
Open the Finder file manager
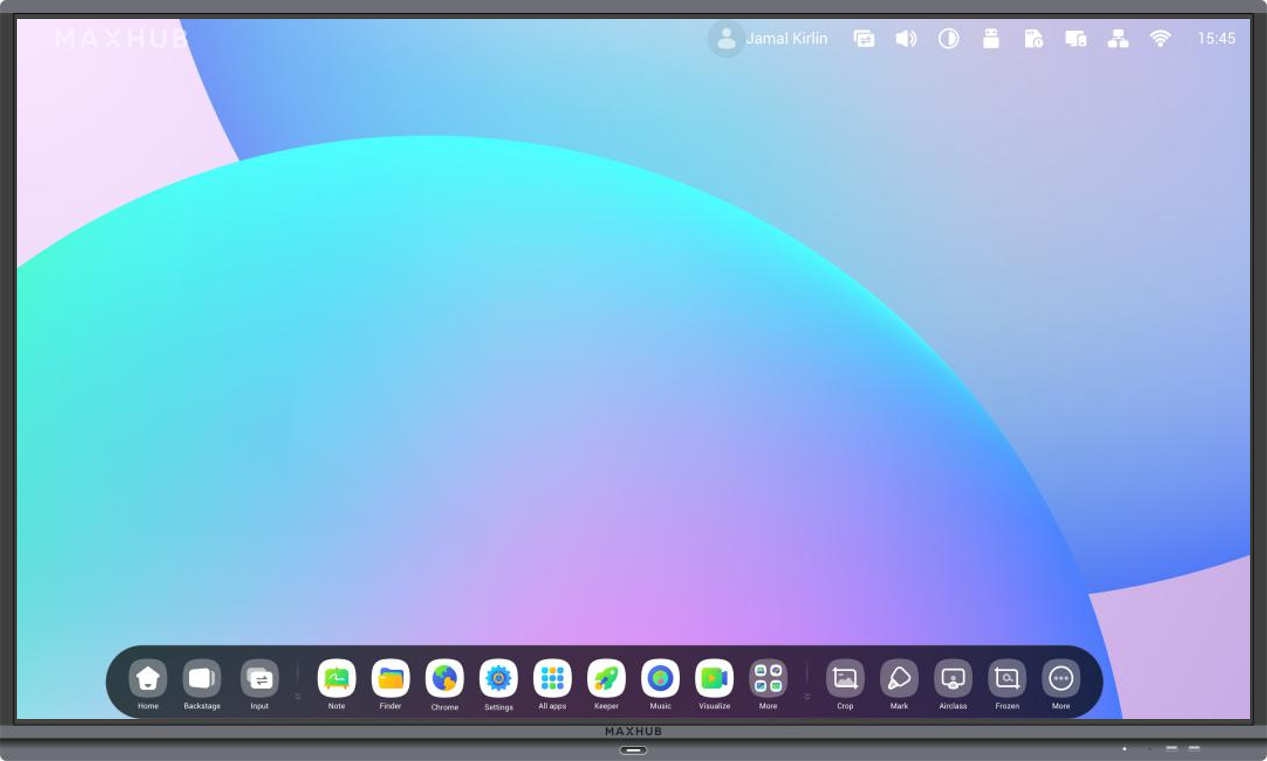pyautogui.click(x=390, y=678)
